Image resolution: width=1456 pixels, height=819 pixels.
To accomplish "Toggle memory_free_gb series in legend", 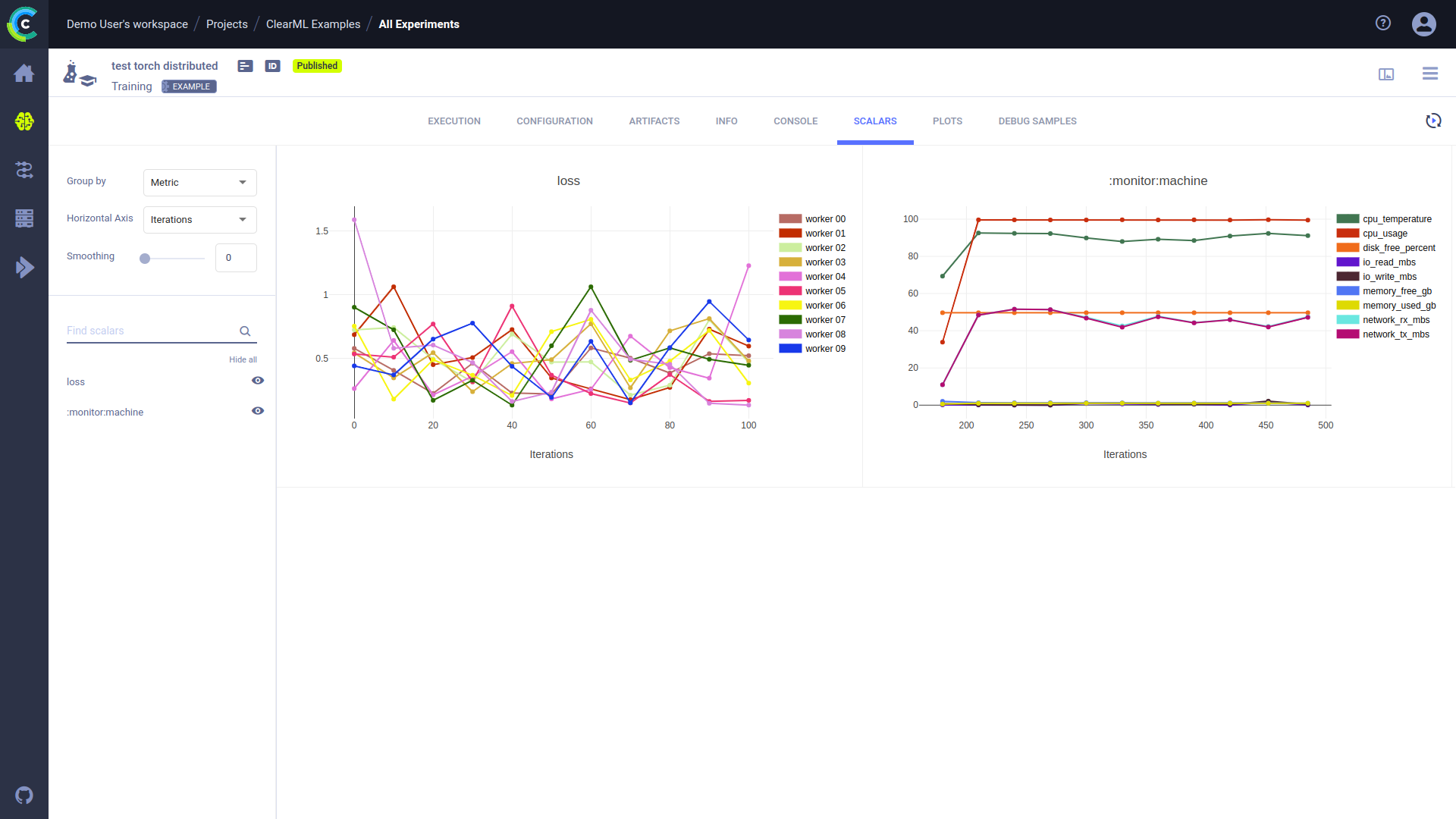I will coord(1385,291).
